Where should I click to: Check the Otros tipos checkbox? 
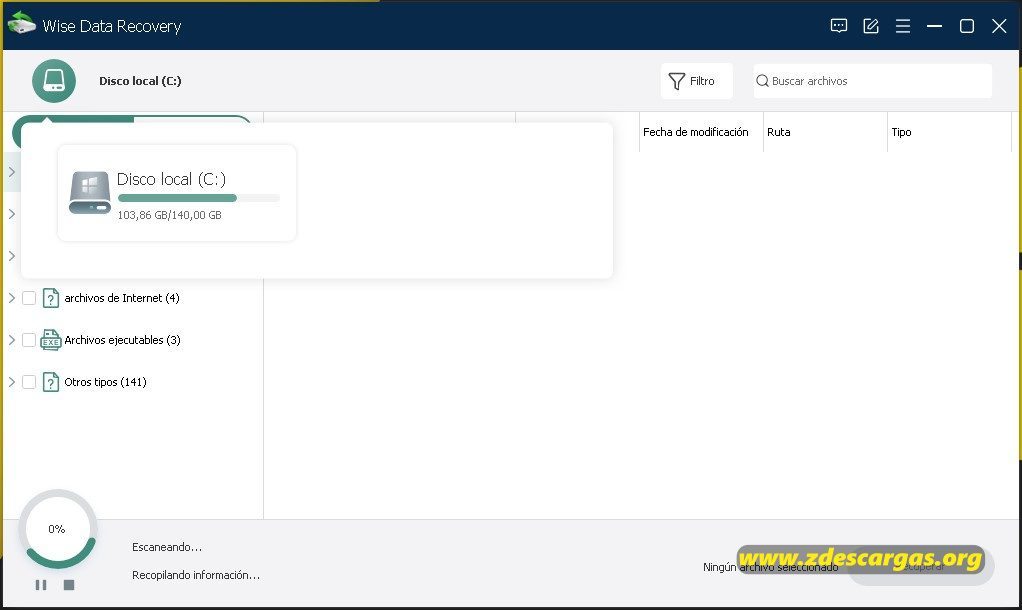pyautogui.click(x=29, y=382)
